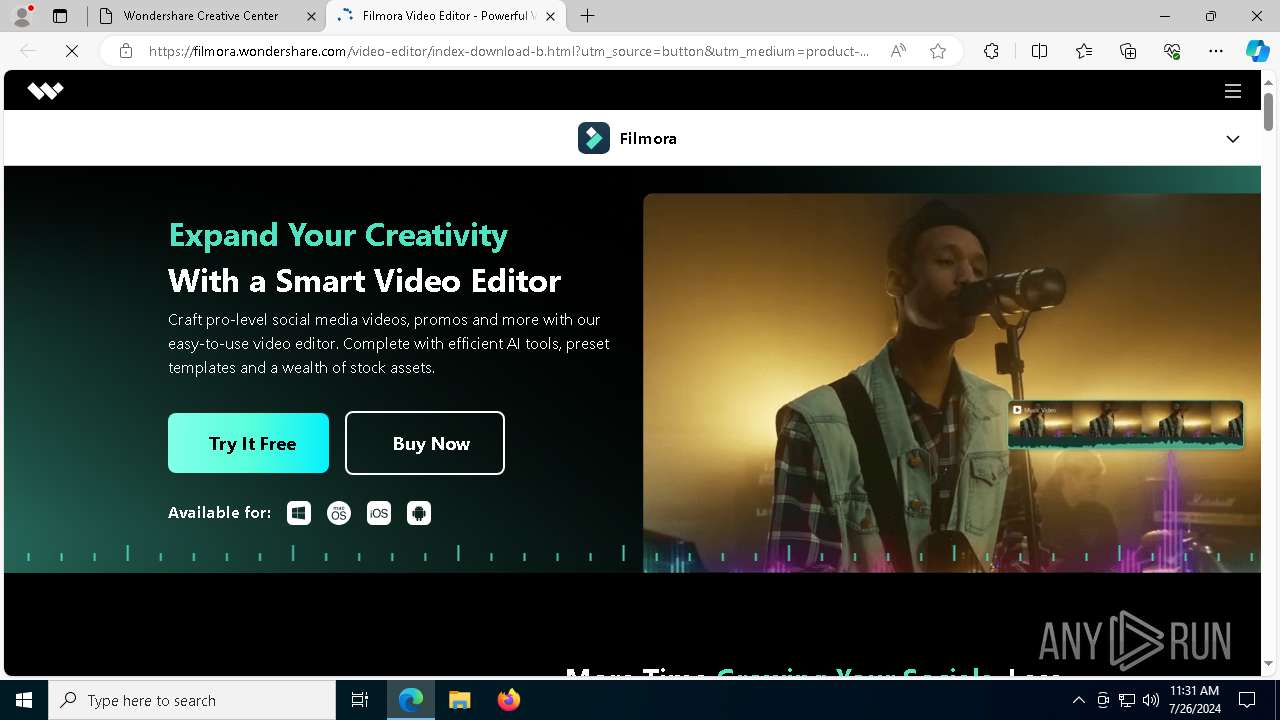The height and width of the screenshot is (720, 1280).
Task: Click the Filmora product logo icon
Action: point(594,138)
